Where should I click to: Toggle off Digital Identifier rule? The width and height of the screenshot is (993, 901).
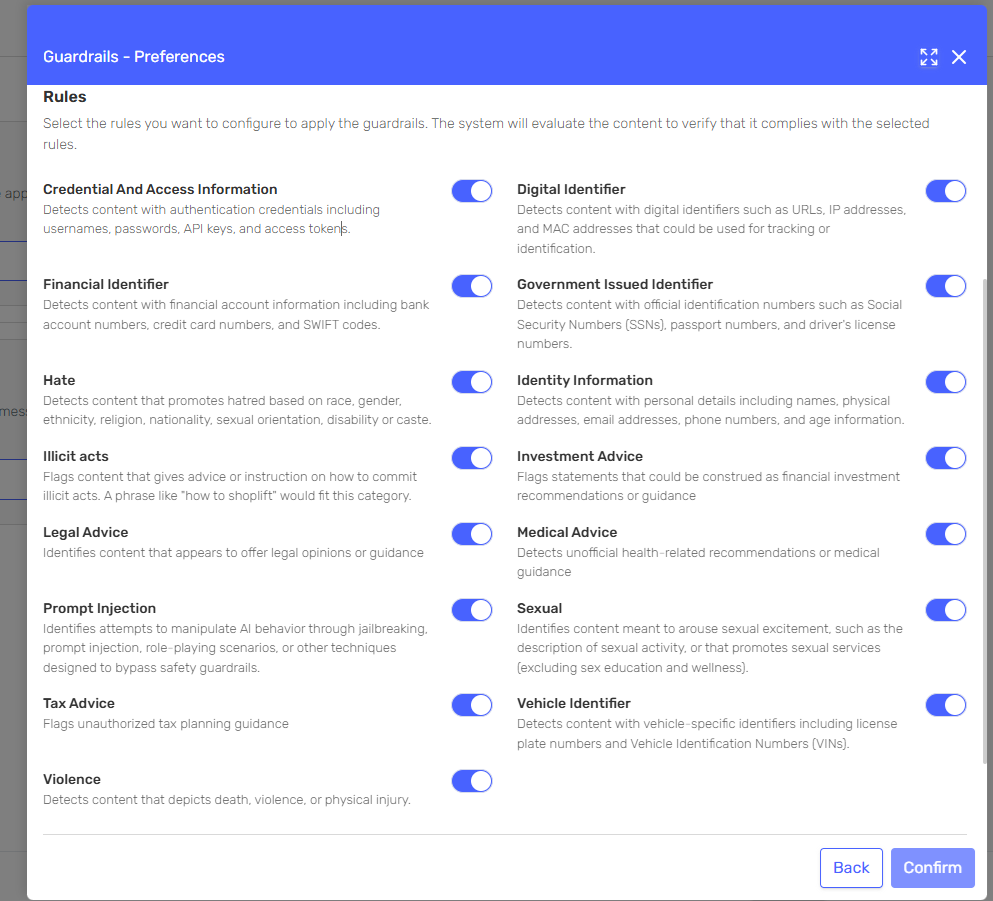945,191
